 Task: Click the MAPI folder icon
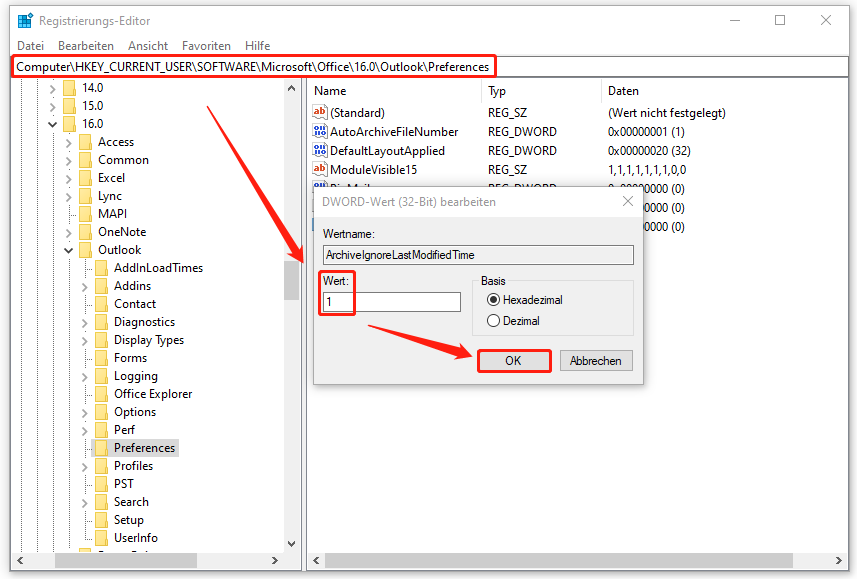(85, 214)
